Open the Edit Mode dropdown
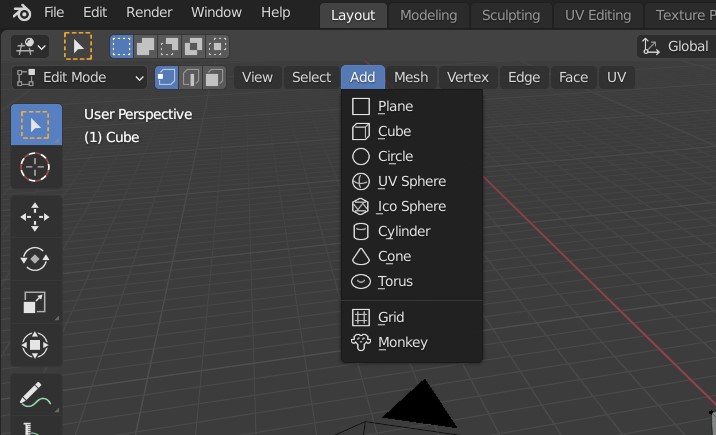This screenshot has height=435, width=716. 80,77
